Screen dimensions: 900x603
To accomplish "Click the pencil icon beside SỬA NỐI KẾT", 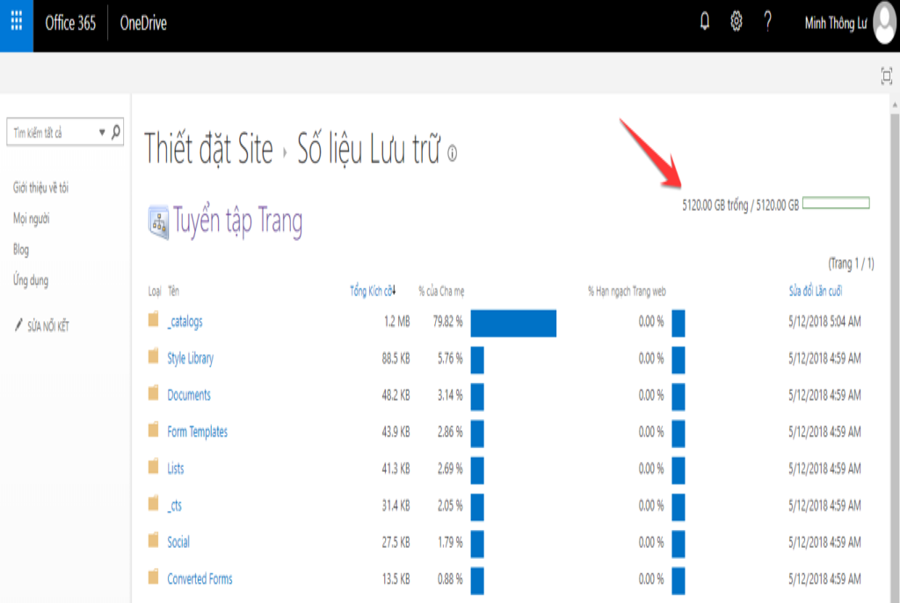I will pyautogui.click(x=18, y=326).
